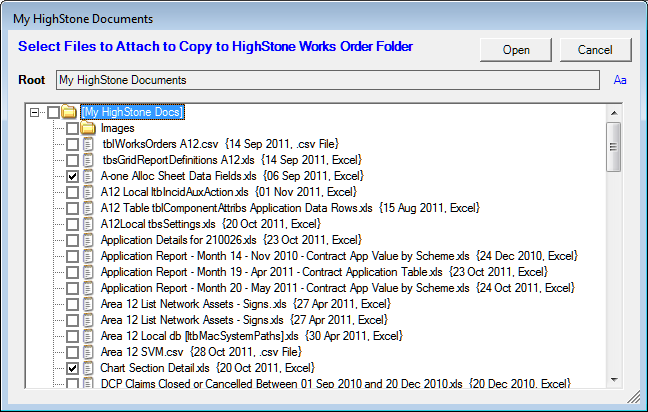Click file icon of Chart Section Detail.xls
Screen dimensions: 648x412
point(88,368)
